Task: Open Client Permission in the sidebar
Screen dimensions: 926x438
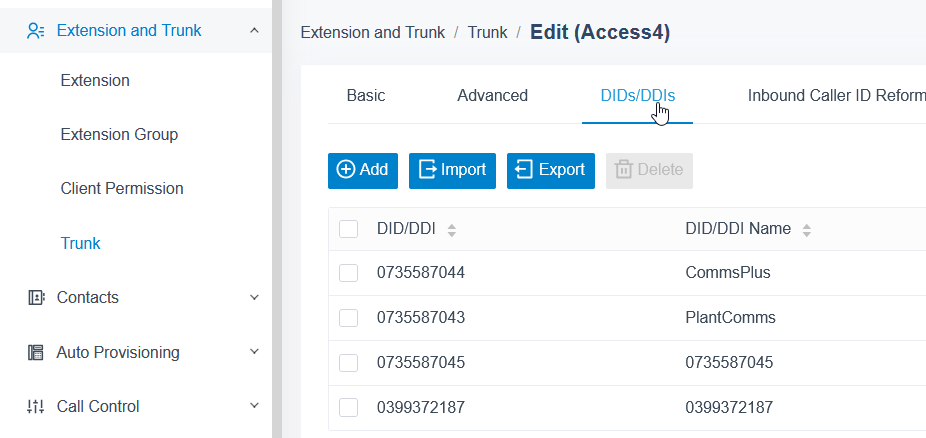Action: (x=122, y=189)
